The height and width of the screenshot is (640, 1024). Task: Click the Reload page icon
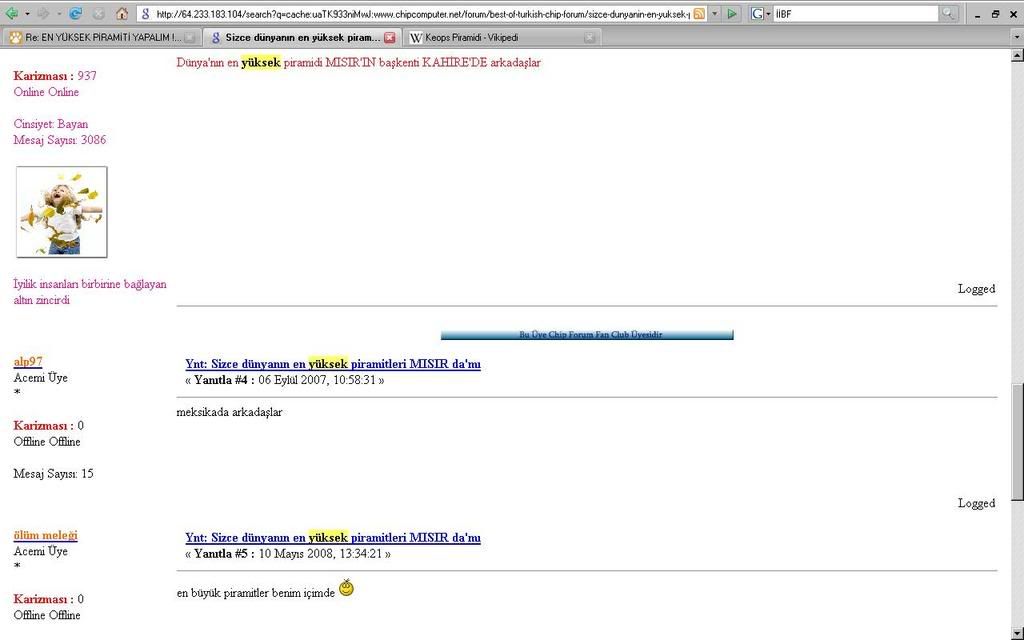pos(76,14)
